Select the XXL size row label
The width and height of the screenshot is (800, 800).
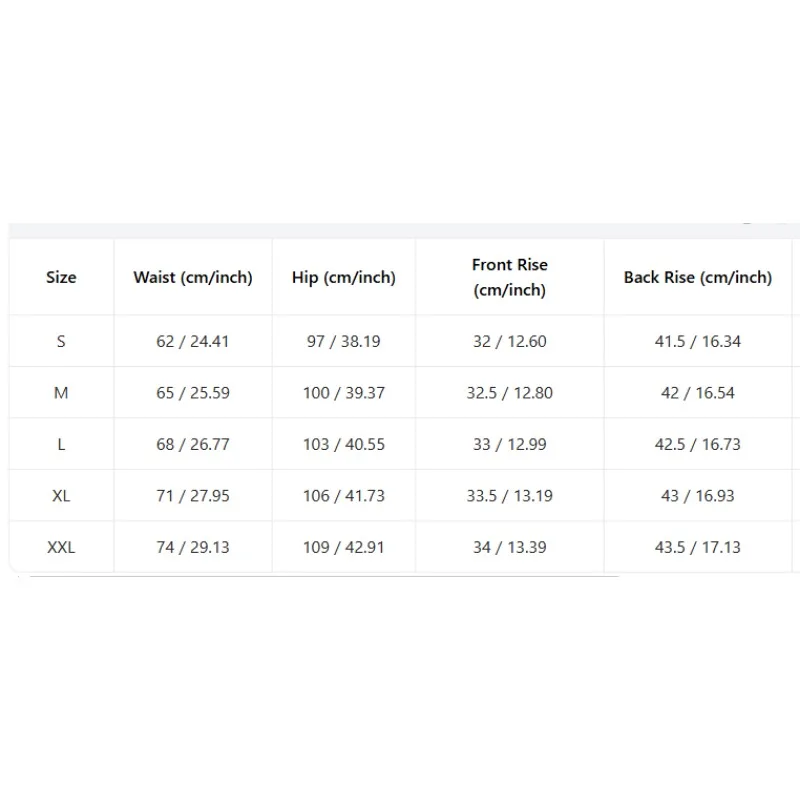coord(61,547)
